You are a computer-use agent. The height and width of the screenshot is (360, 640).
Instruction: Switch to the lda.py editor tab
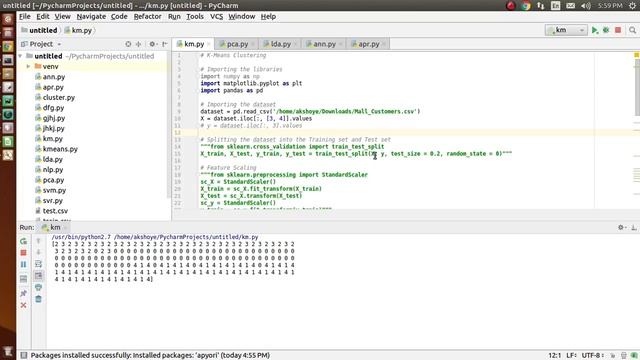click(x=281, y=44)
